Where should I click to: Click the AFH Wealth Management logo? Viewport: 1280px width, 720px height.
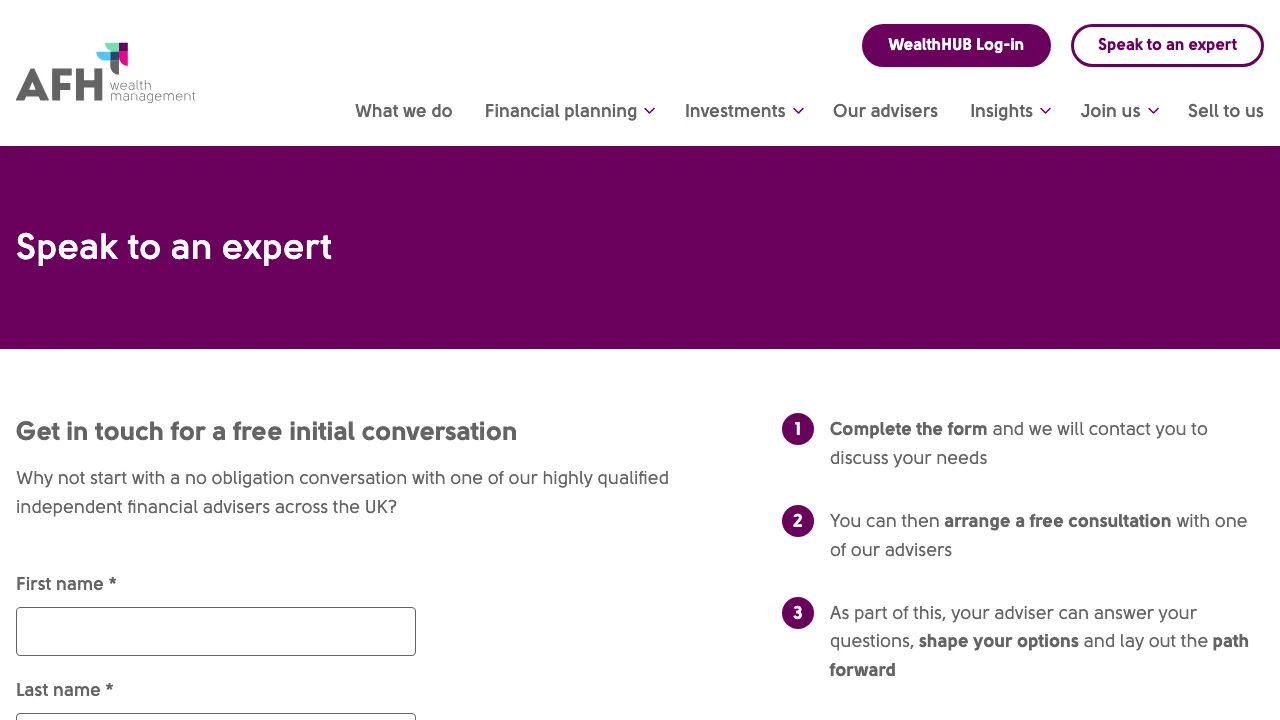click(x=105, y=70)
